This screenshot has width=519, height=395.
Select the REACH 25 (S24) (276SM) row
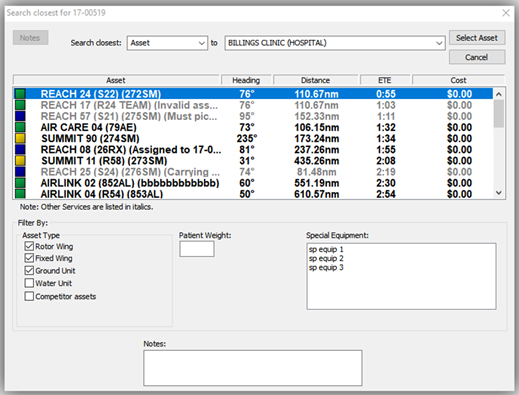coord(253,172)
